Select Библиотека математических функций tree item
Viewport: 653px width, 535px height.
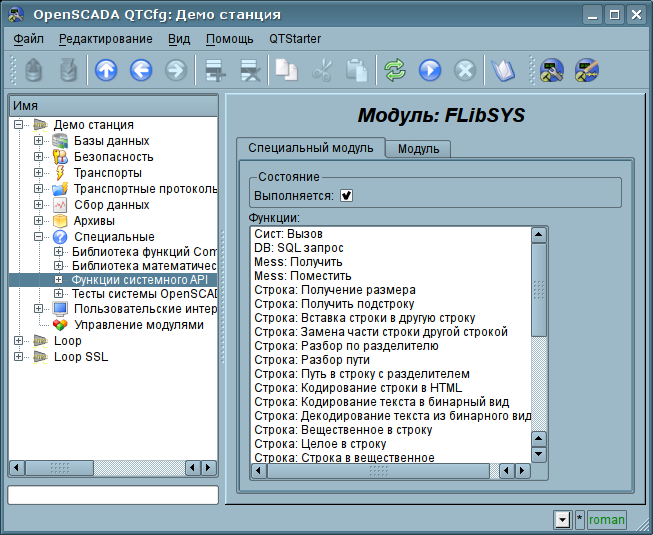point(144,266)
